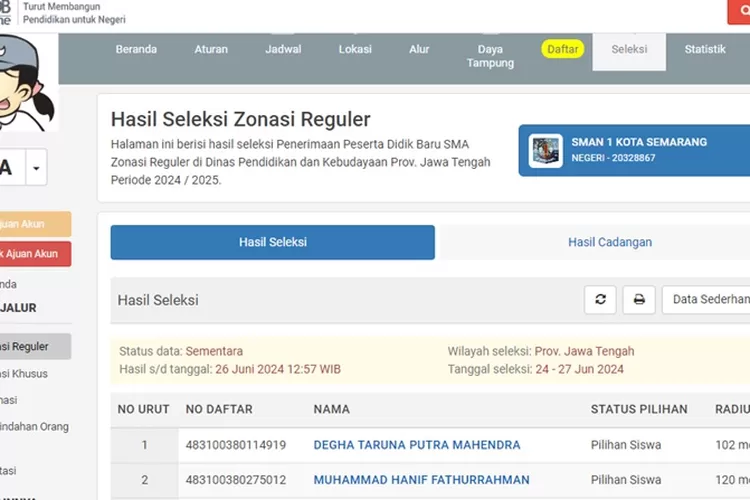The image size is (750, 500).
Task: Click Pilihan Siswa in row 2
Action: click(x=626, y=480)
